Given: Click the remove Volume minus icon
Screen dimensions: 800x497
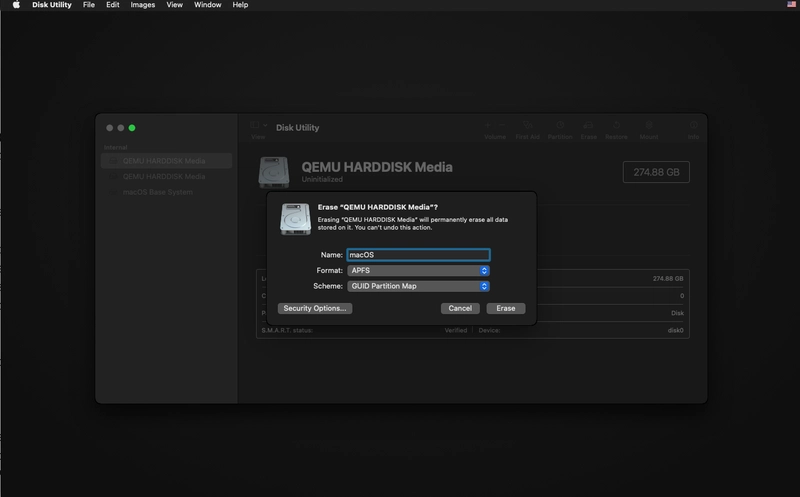Looking at the screenshot, I should [502, 125].
